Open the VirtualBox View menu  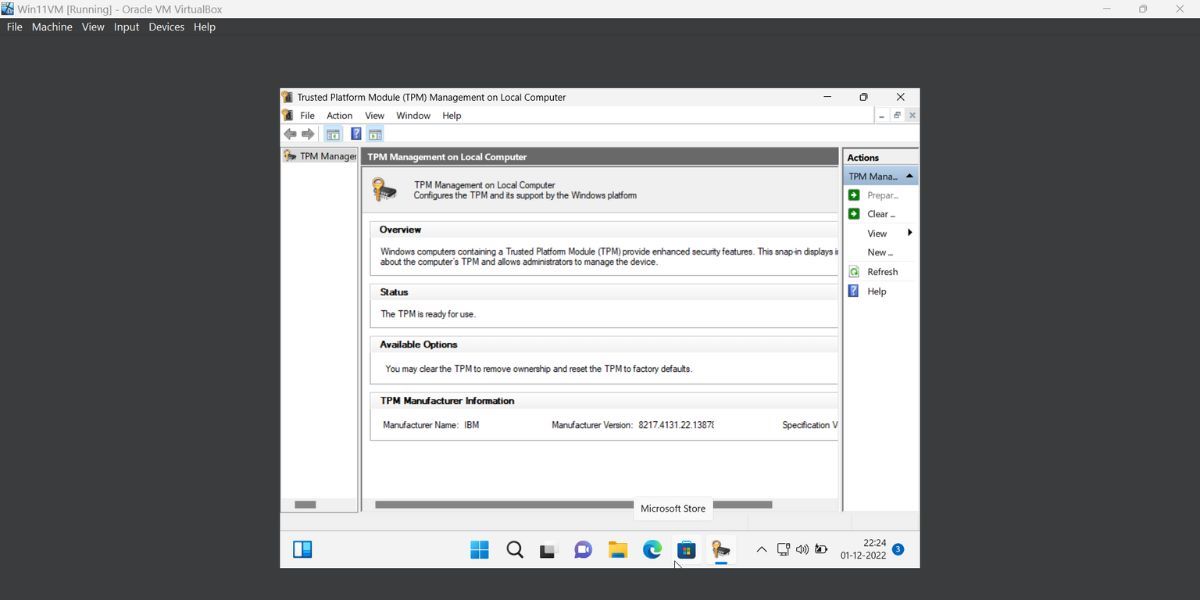tap(93, 27)
